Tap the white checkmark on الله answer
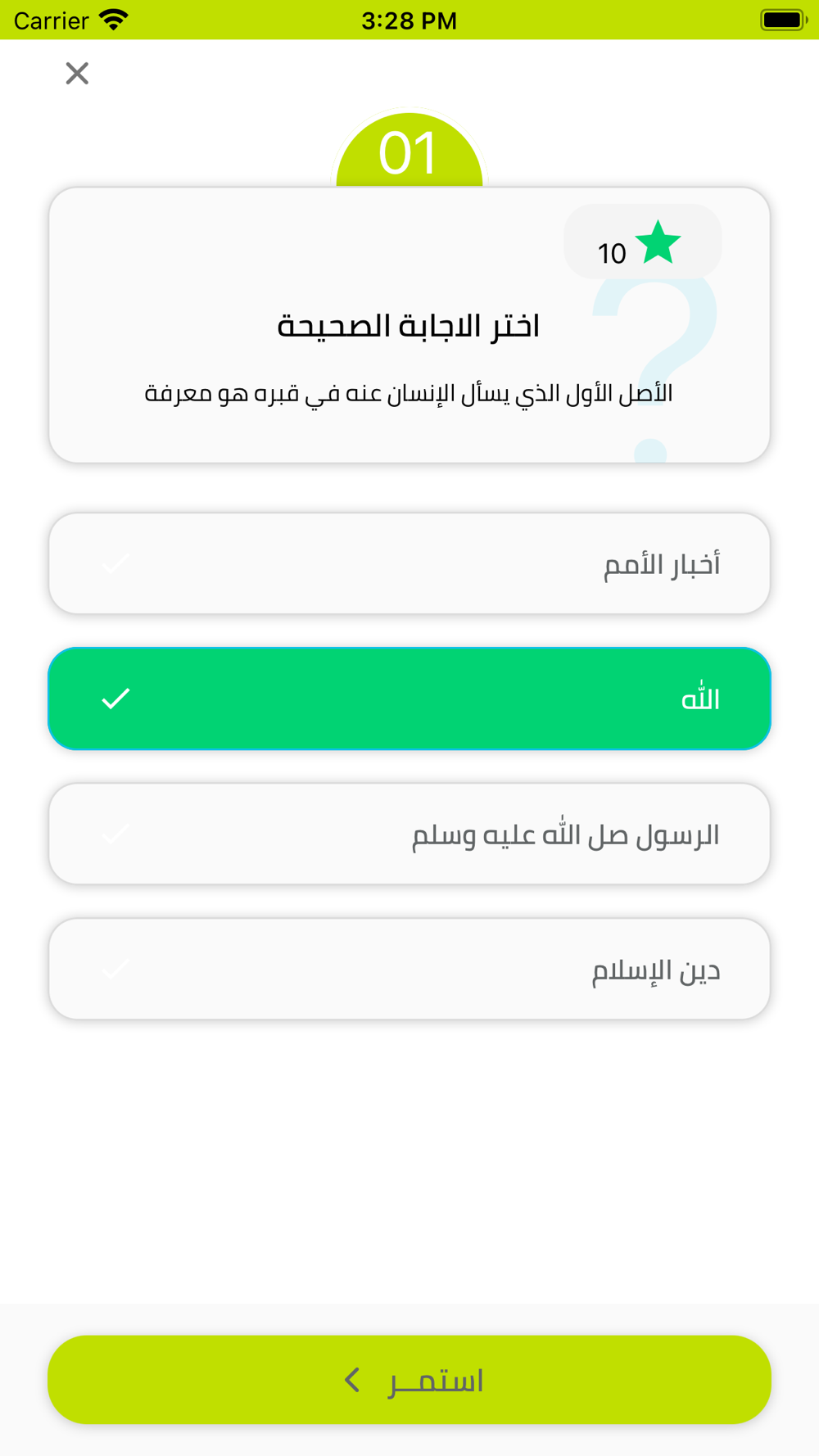819x1456 pixels. click(115, 699)
